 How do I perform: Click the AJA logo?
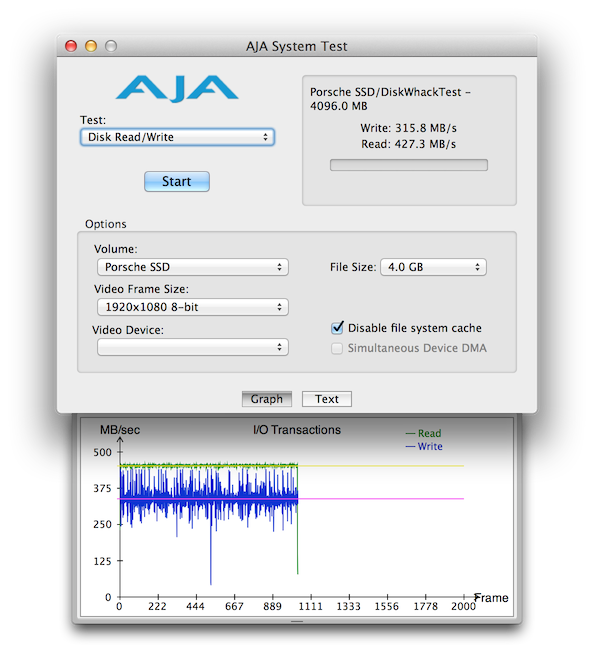pyautogui.click(x=177, y=88)
